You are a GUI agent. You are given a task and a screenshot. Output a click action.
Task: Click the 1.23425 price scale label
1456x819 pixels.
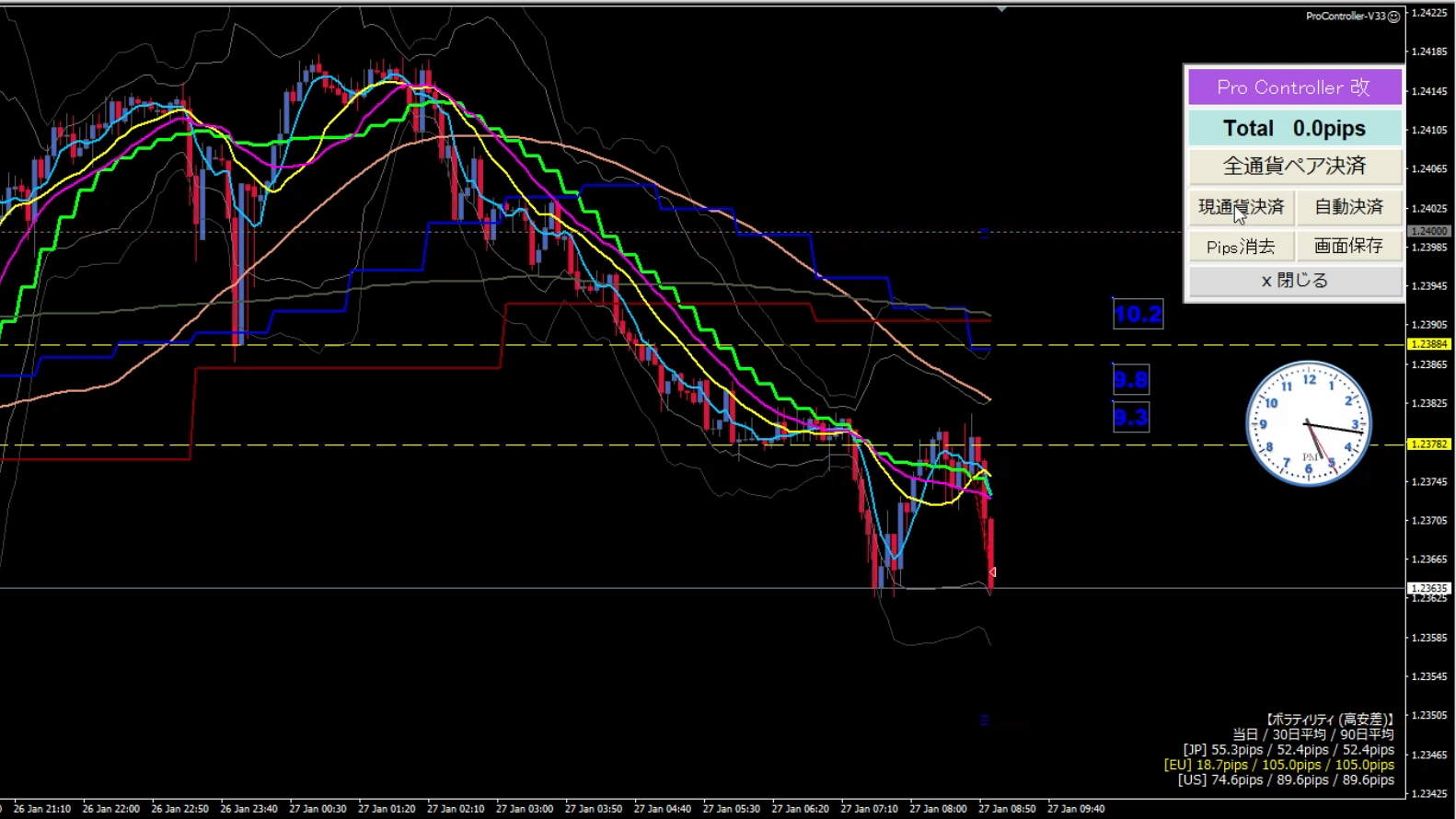(x=1429, y=793)
